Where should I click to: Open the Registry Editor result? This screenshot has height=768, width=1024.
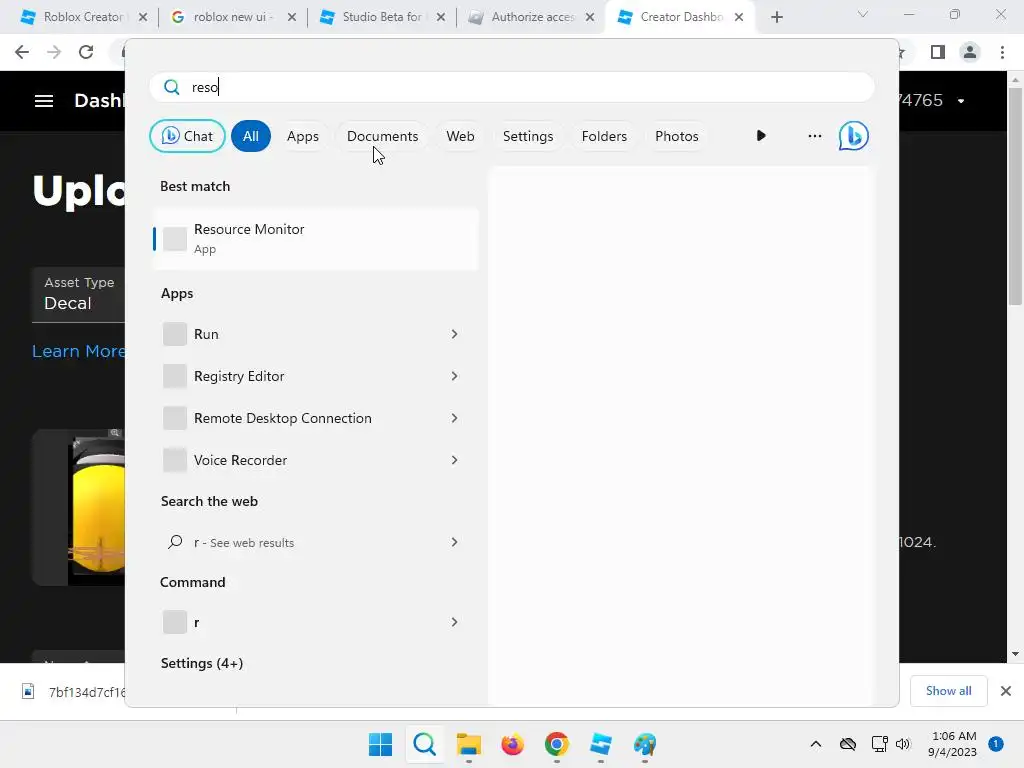[316, 376]
